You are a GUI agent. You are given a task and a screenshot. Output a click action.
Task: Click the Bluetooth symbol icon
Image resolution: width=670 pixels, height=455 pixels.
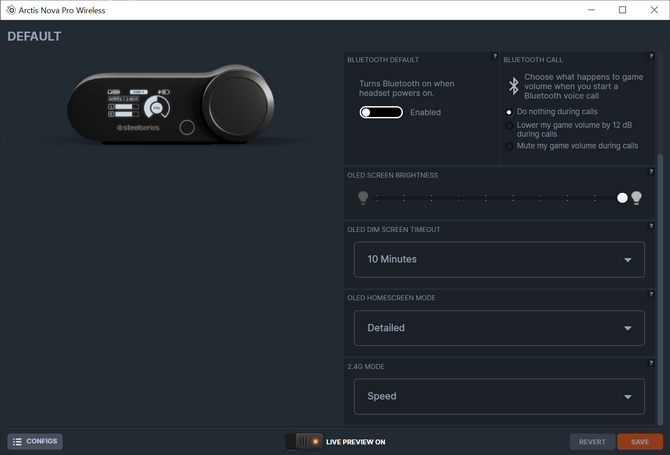click(514, 86)
